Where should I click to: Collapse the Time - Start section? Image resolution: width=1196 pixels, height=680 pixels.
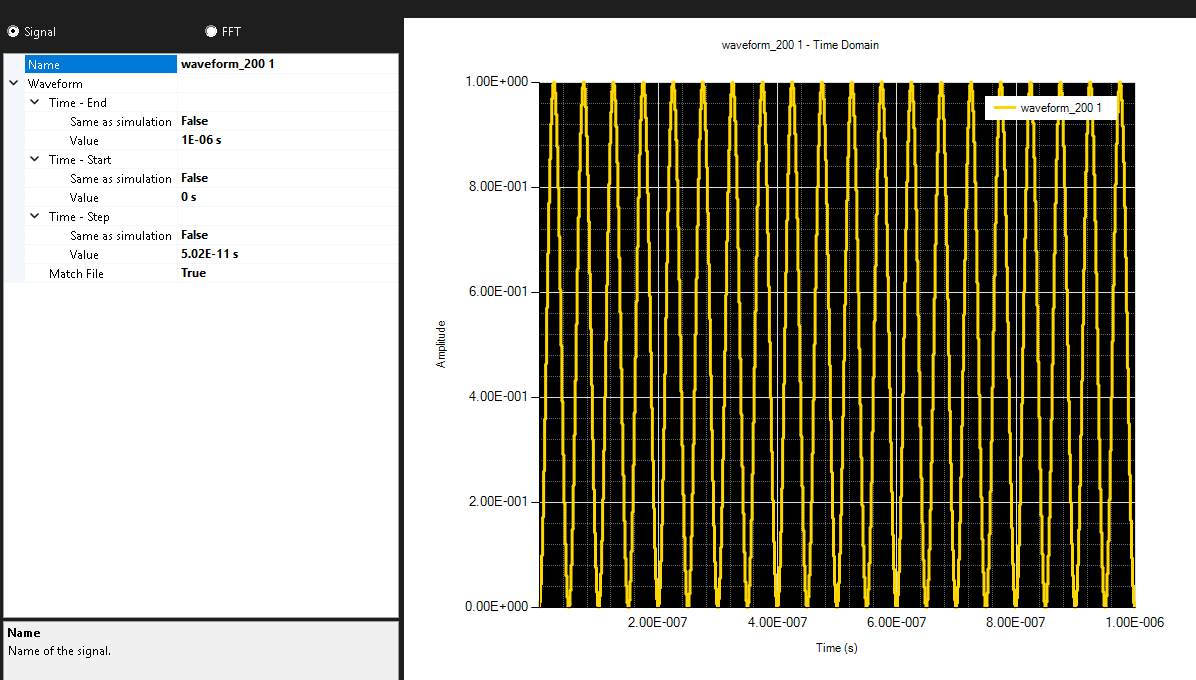point(34,159)
